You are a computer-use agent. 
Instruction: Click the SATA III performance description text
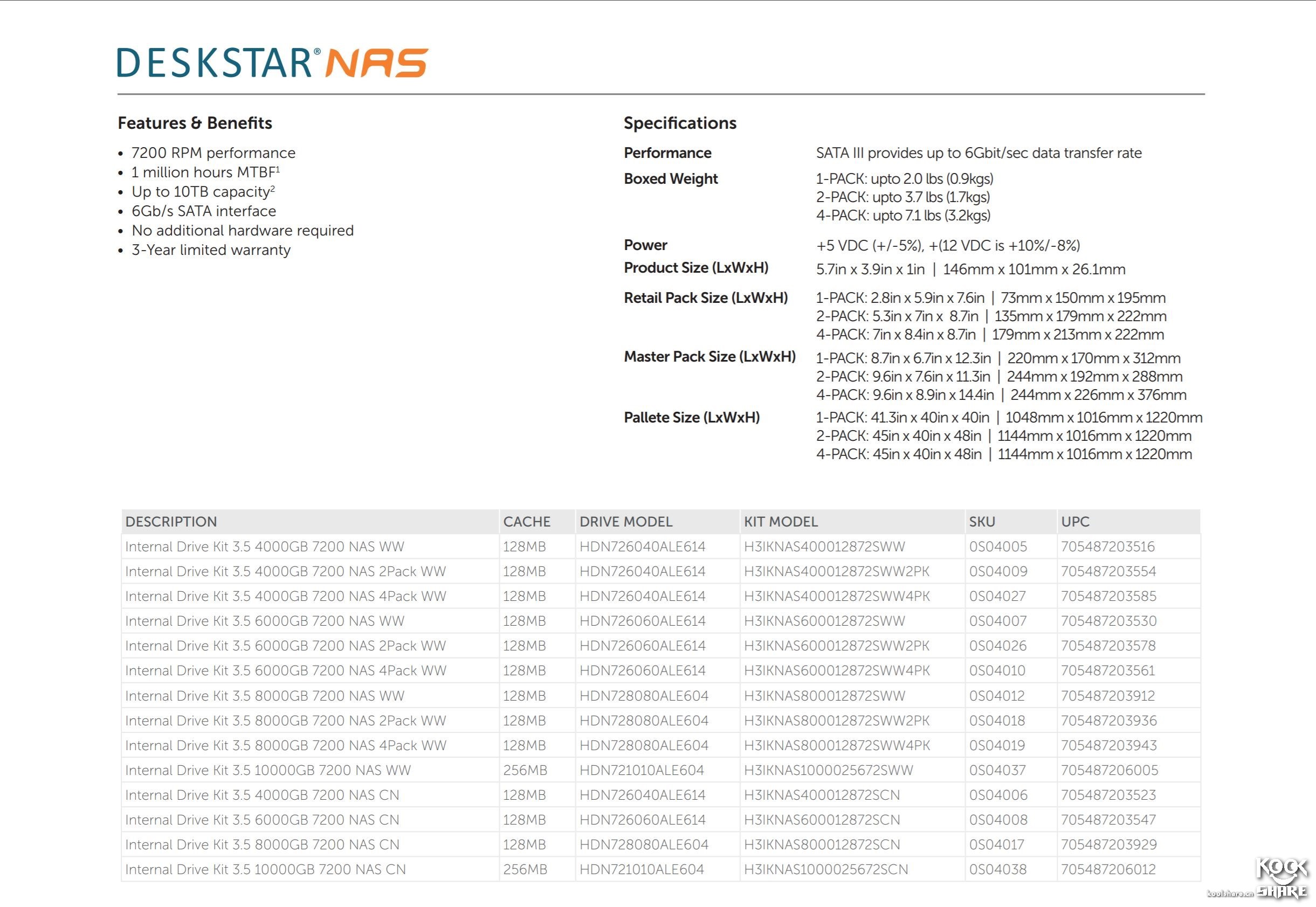[x=979, y=153]
